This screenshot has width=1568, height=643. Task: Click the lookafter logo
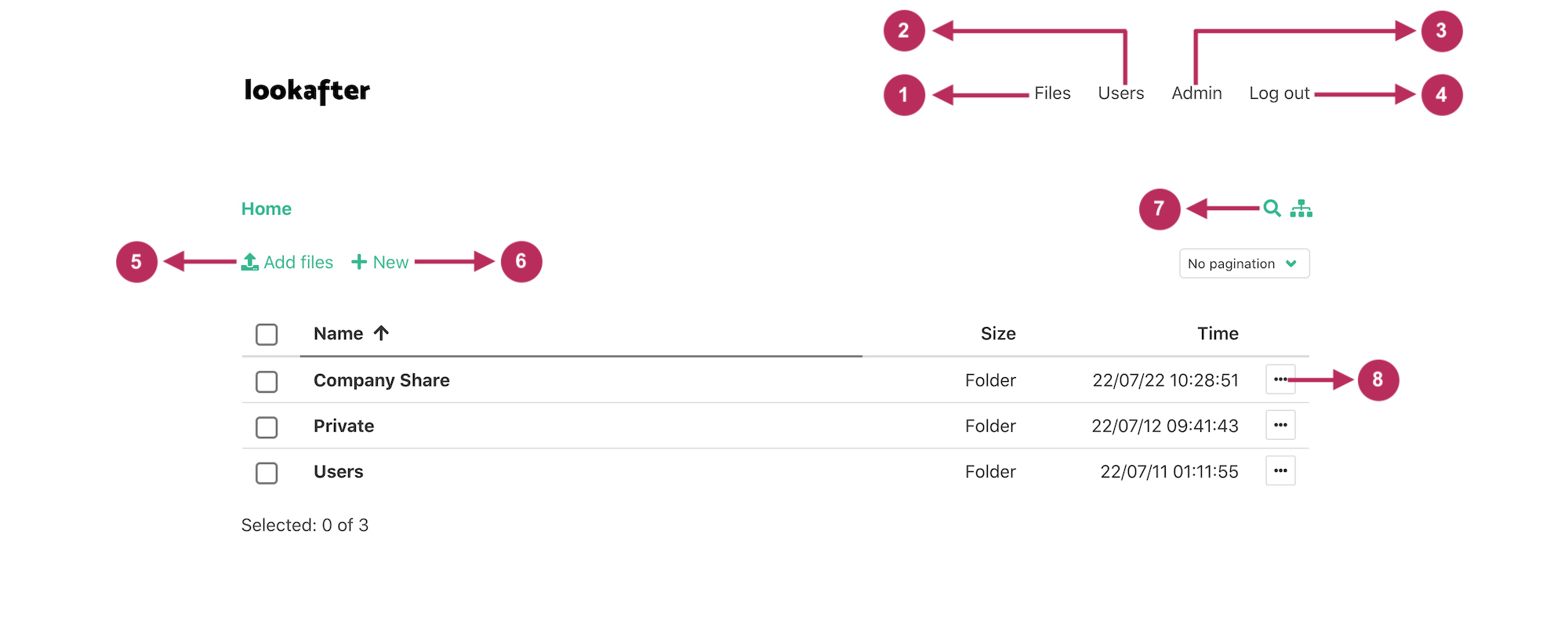coord(307,91)
